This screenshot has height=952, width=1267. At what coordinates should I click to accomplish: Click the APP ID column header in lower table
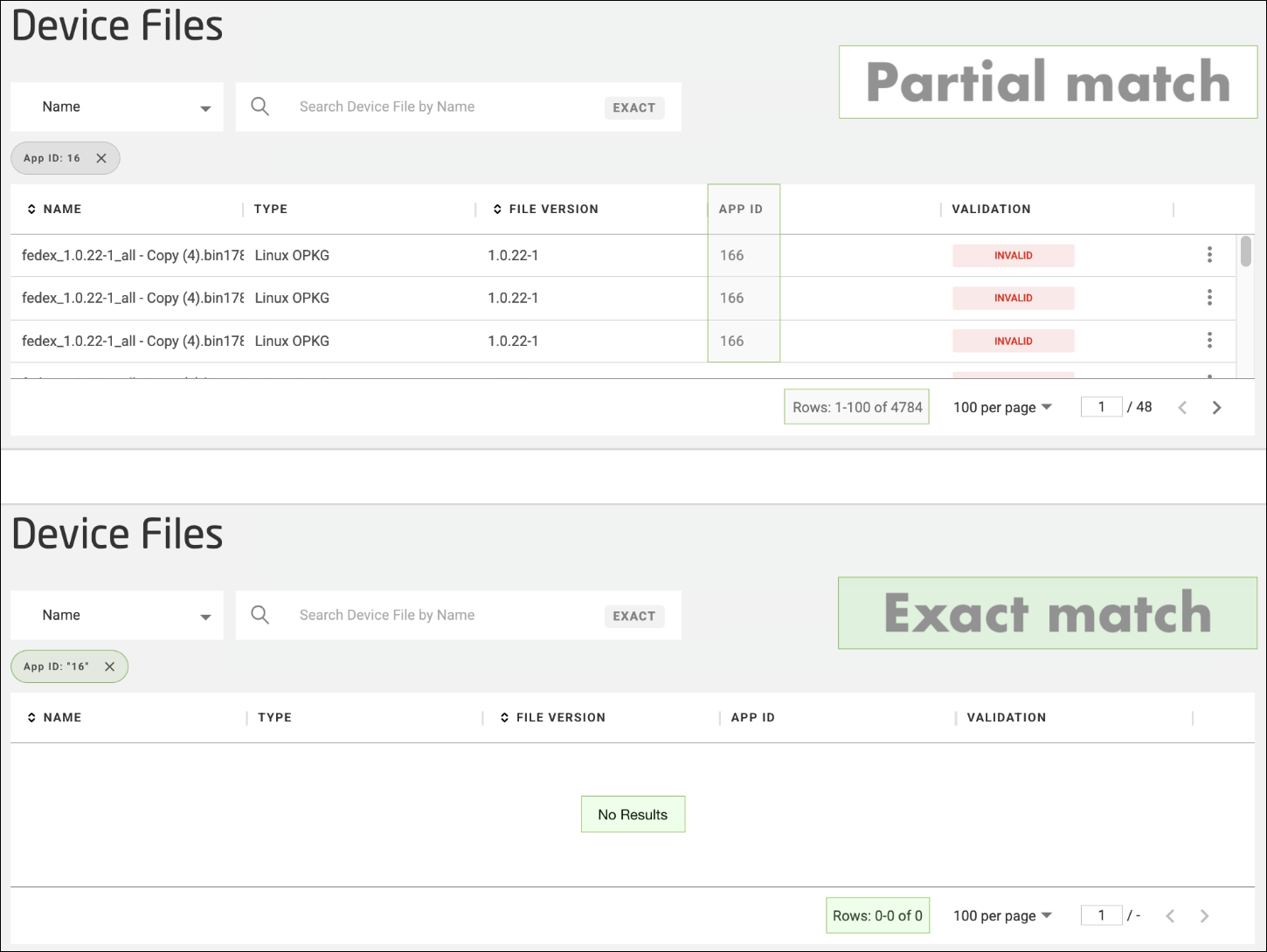[x=753, y=717]
